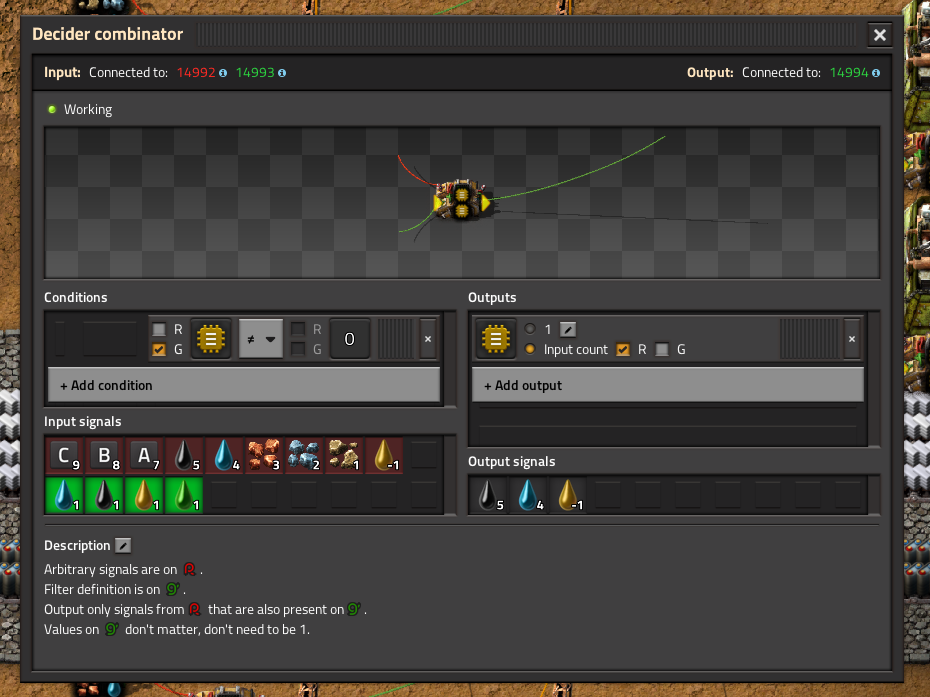Click the edit pencil beside output constant 1
Viewport: 930px width, 697px height.
(568, 329)
